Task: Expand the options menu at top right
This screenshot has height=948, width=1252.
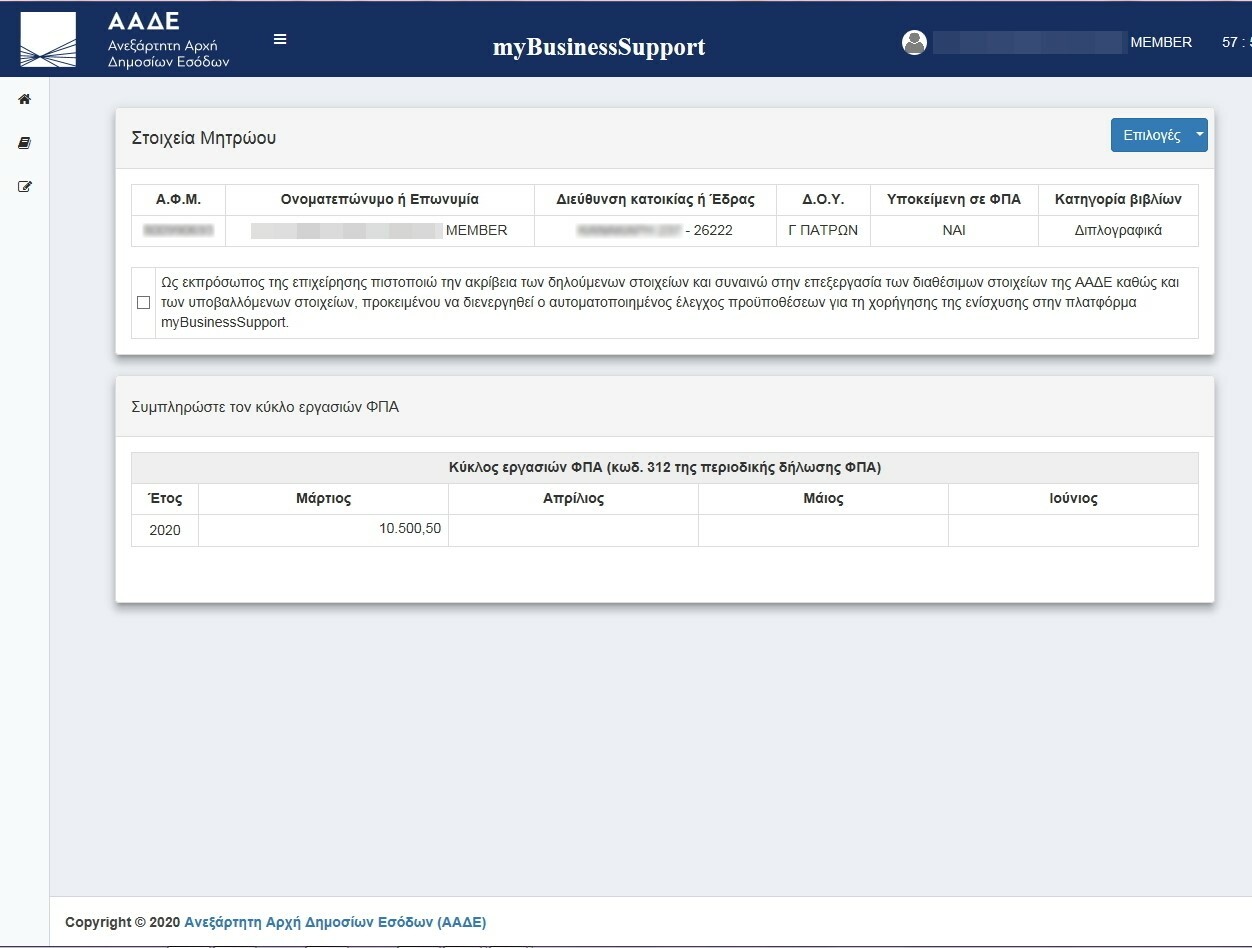Action: (x=1158, y=134)
